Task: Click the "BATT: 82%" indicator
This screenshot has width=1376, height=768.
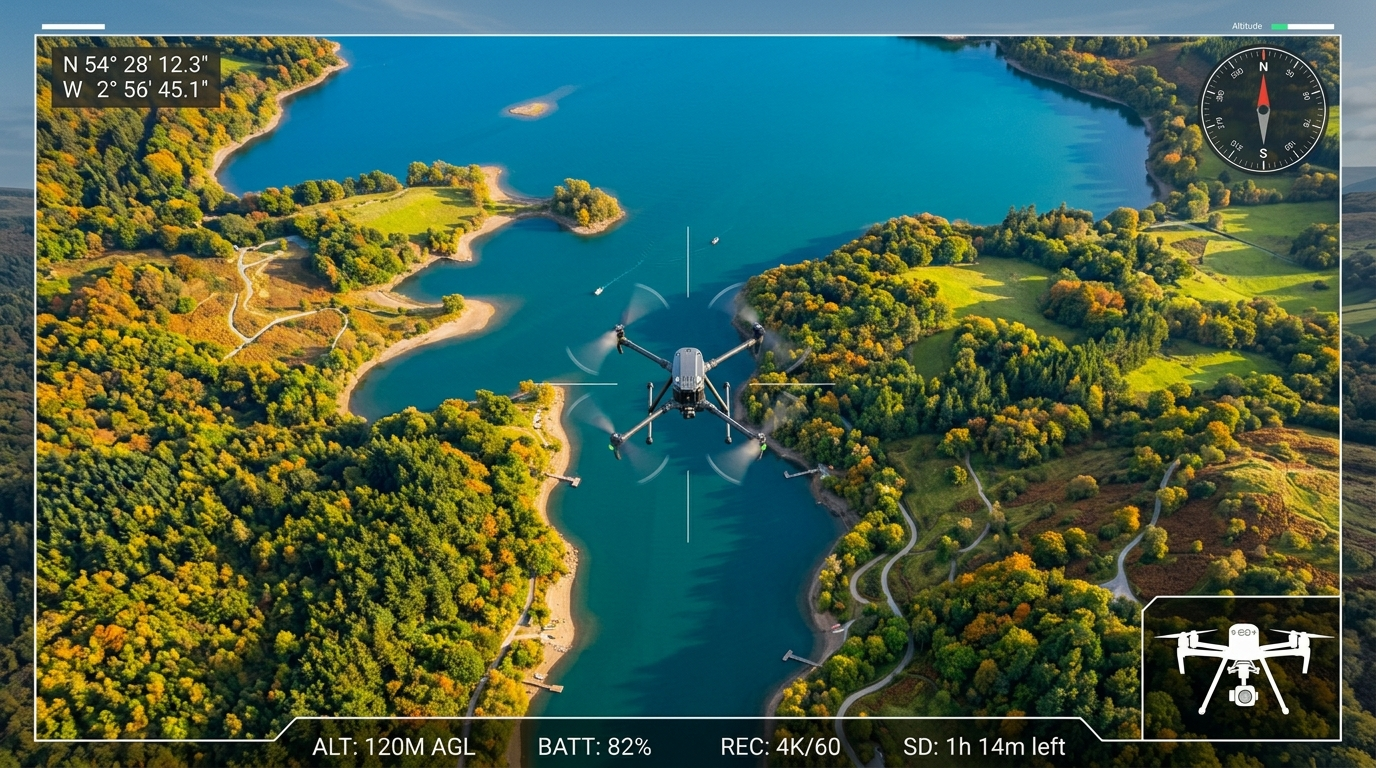Action: [x=594, y=747]
